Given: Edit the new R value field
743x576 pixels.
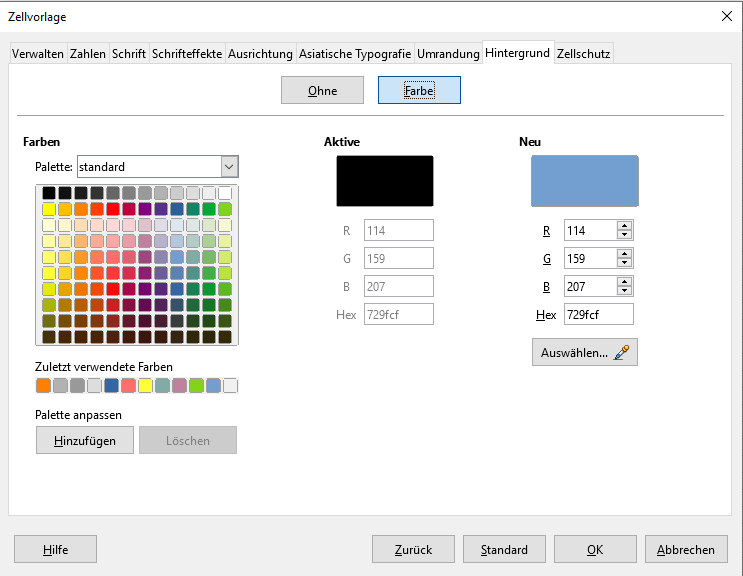Looking at the screenshot, I should click(x=590, y=230).
